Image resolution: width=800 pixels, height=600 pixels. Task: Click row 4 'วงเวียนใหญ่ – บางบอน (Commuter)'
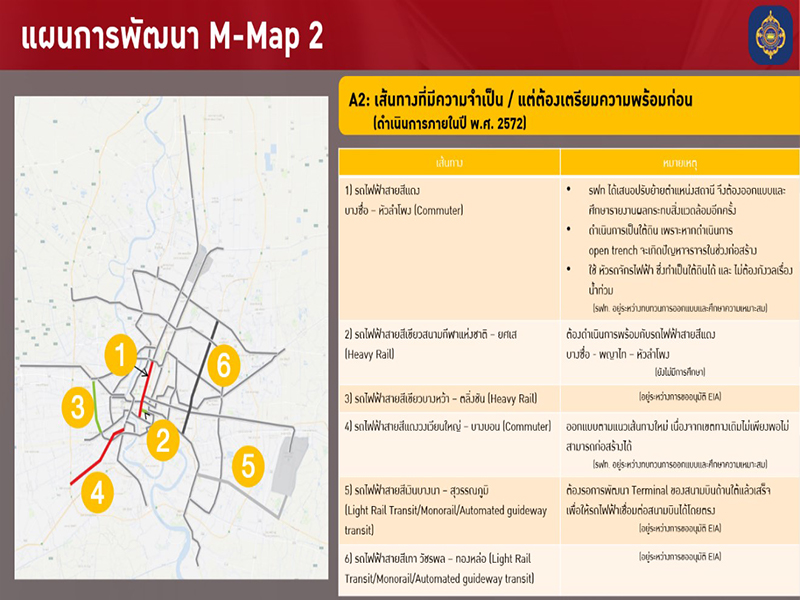(x=446, y=428)
